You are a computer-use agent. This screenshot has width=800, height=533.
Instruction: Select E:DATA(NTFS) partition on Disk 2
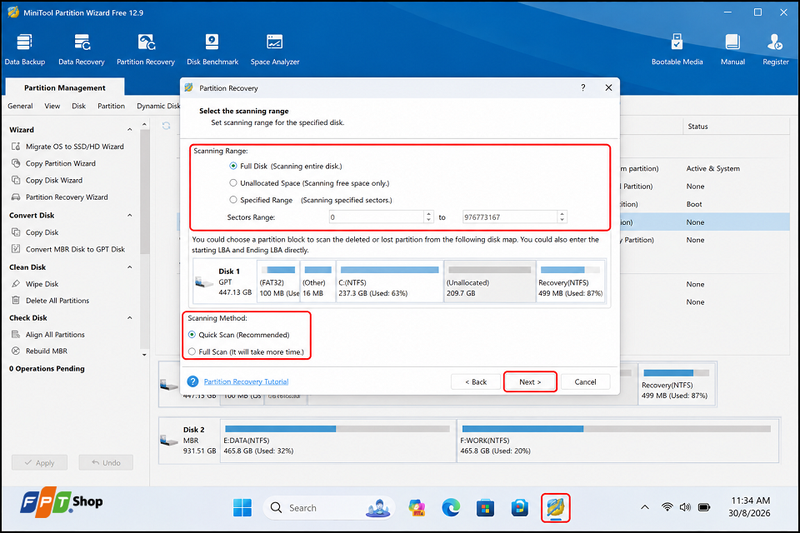tap(338, 440)
